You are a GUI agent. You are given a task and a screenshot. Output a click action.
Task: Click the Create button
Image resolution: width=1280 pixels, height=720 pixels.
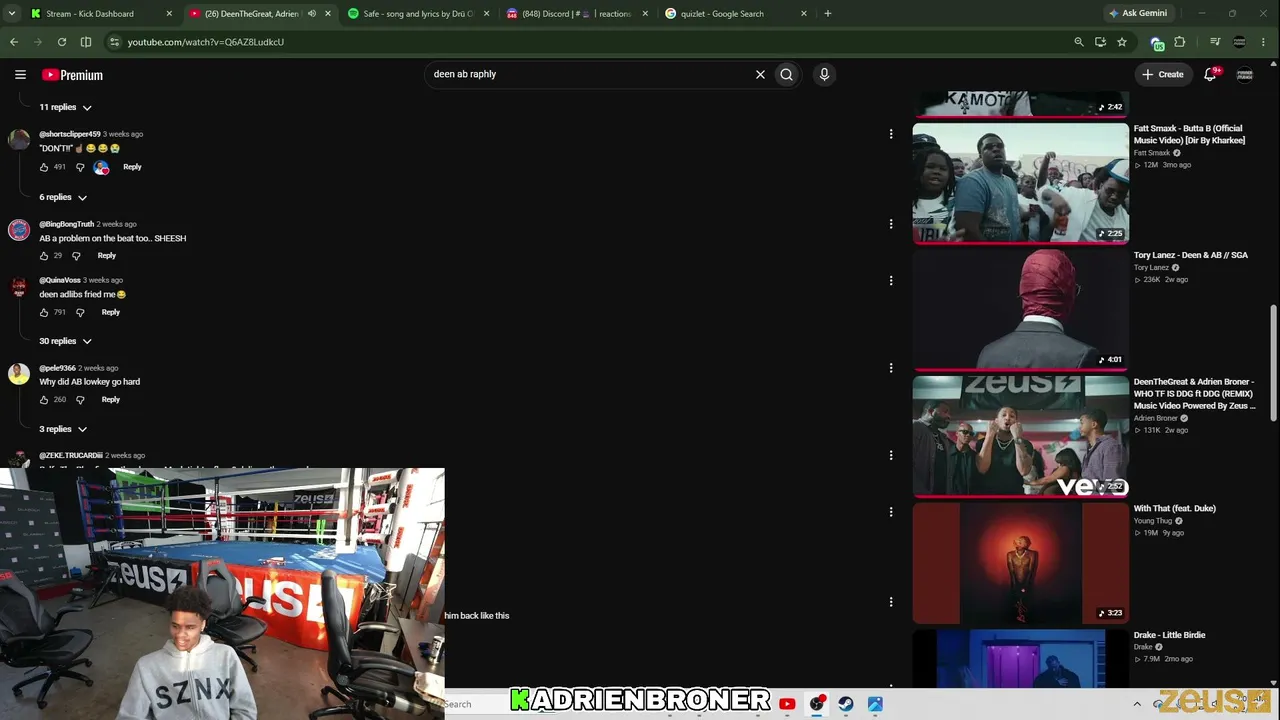tap(1163, 74)
